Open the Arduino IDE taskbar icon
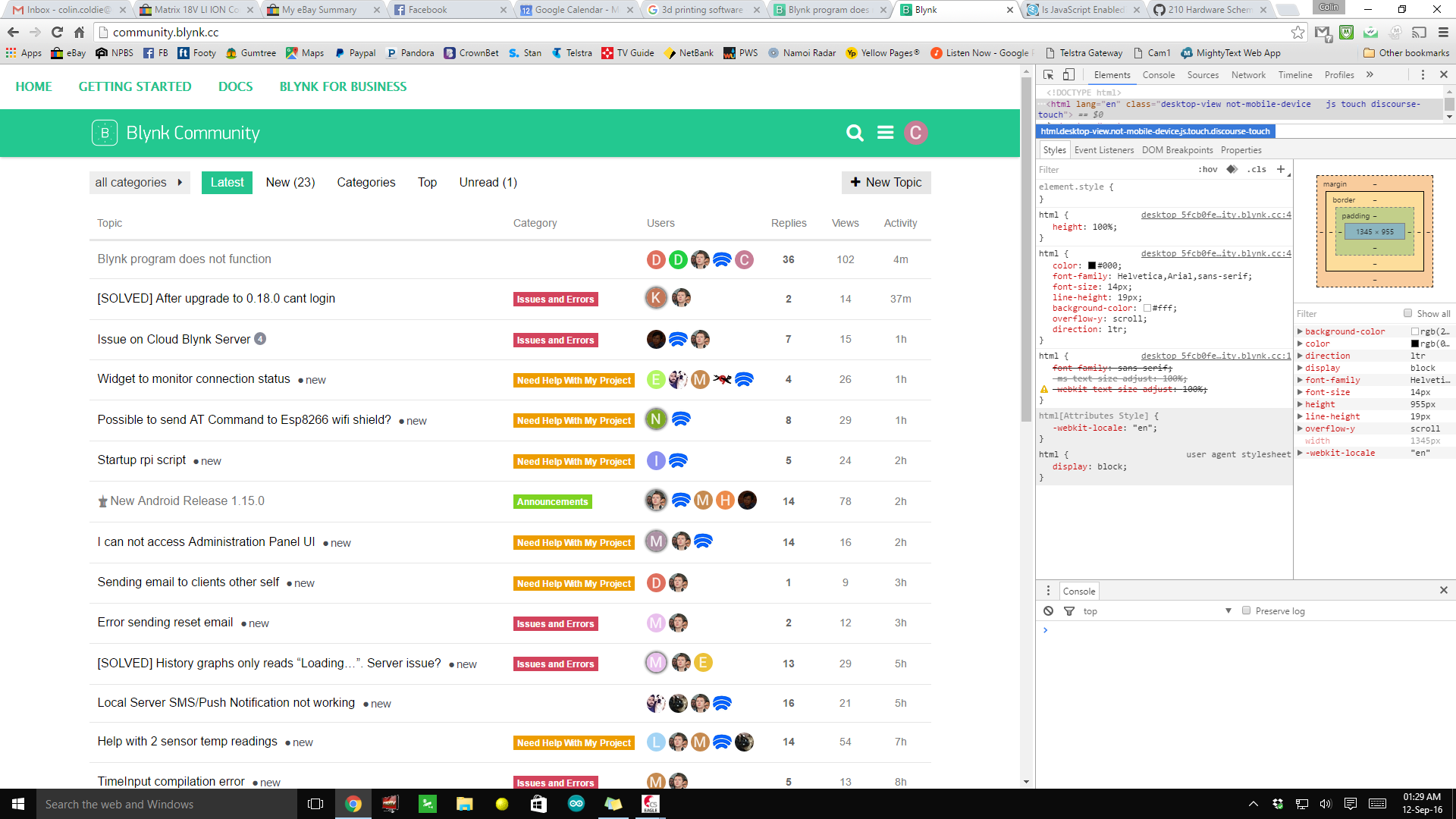Viewport: 1456px width, 819px height. [x=576, y=804]
